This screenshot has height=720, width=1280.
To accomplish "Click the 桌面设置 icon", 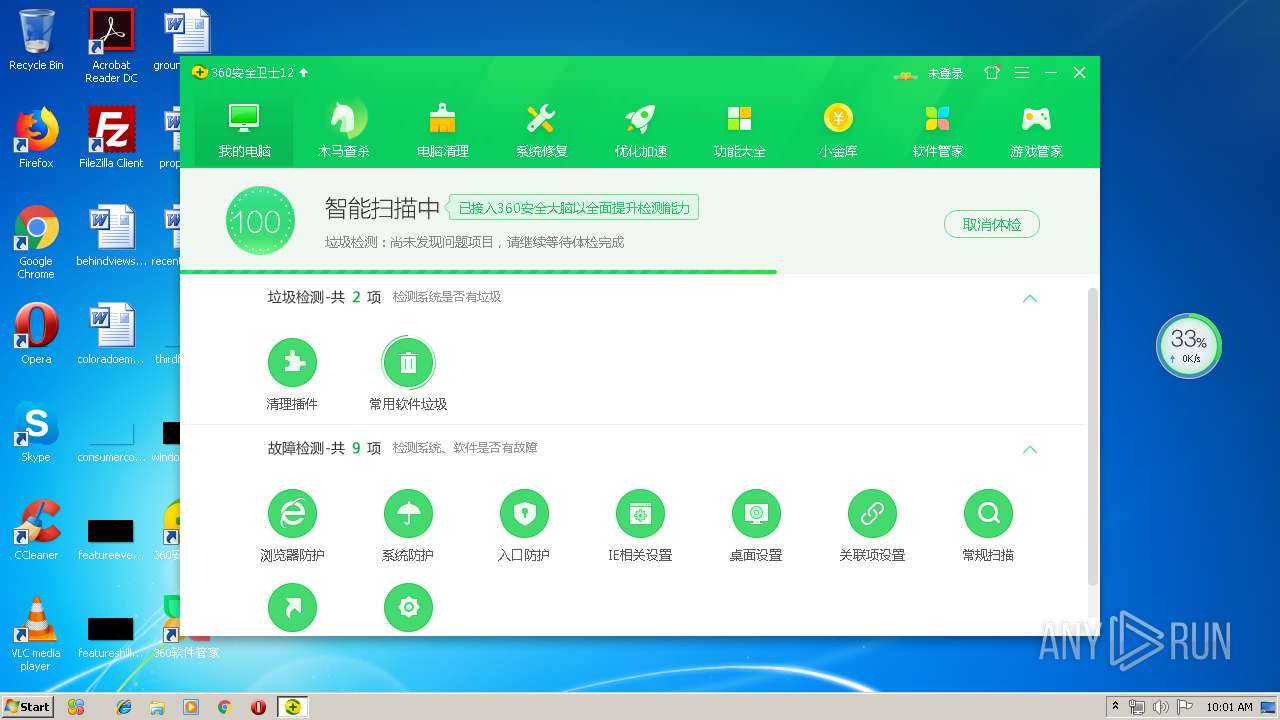I will (756, 514).
